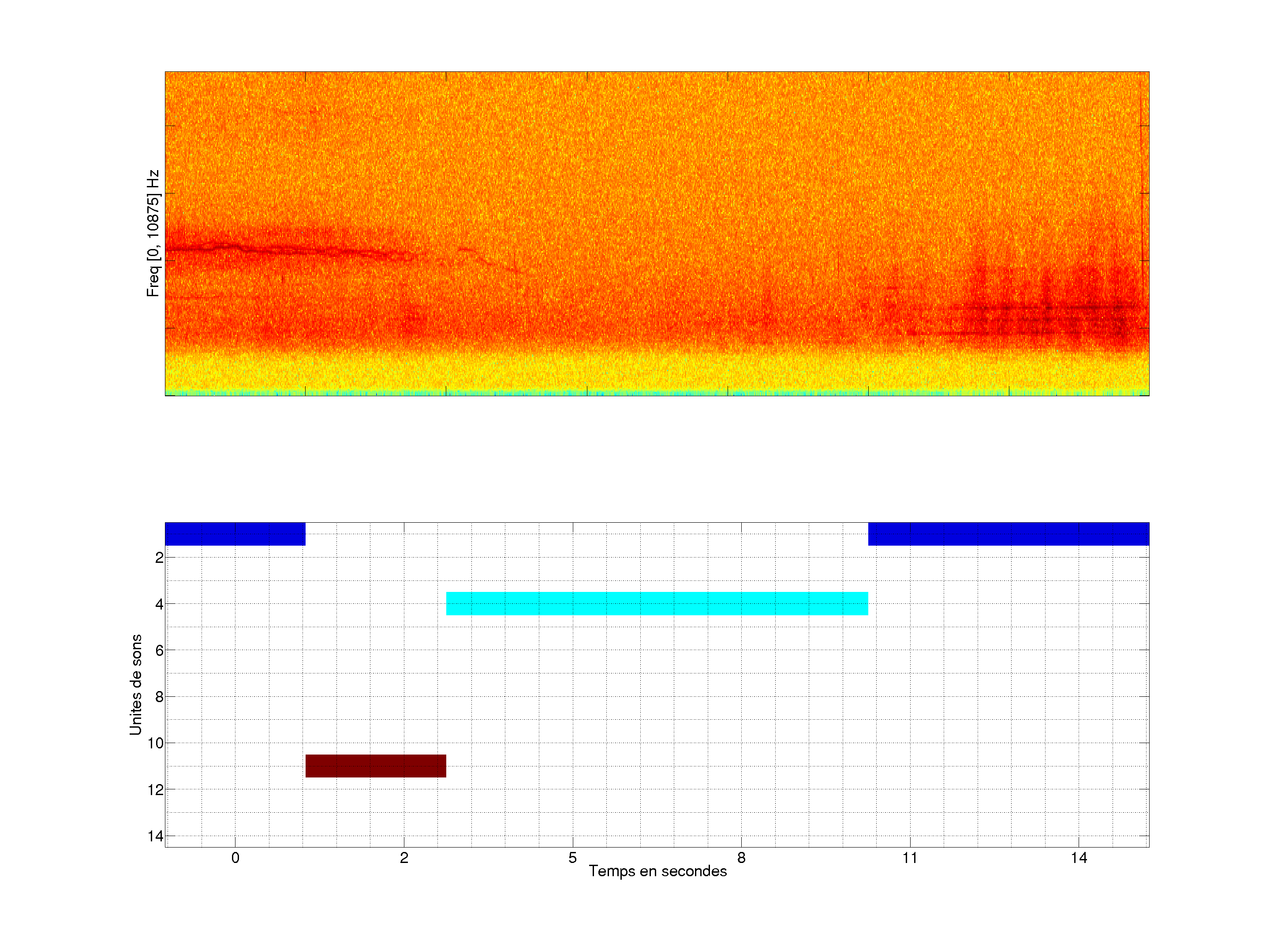
Task: Click the 'Temps en secondes' axis label
Action: [x=657, y=871]
